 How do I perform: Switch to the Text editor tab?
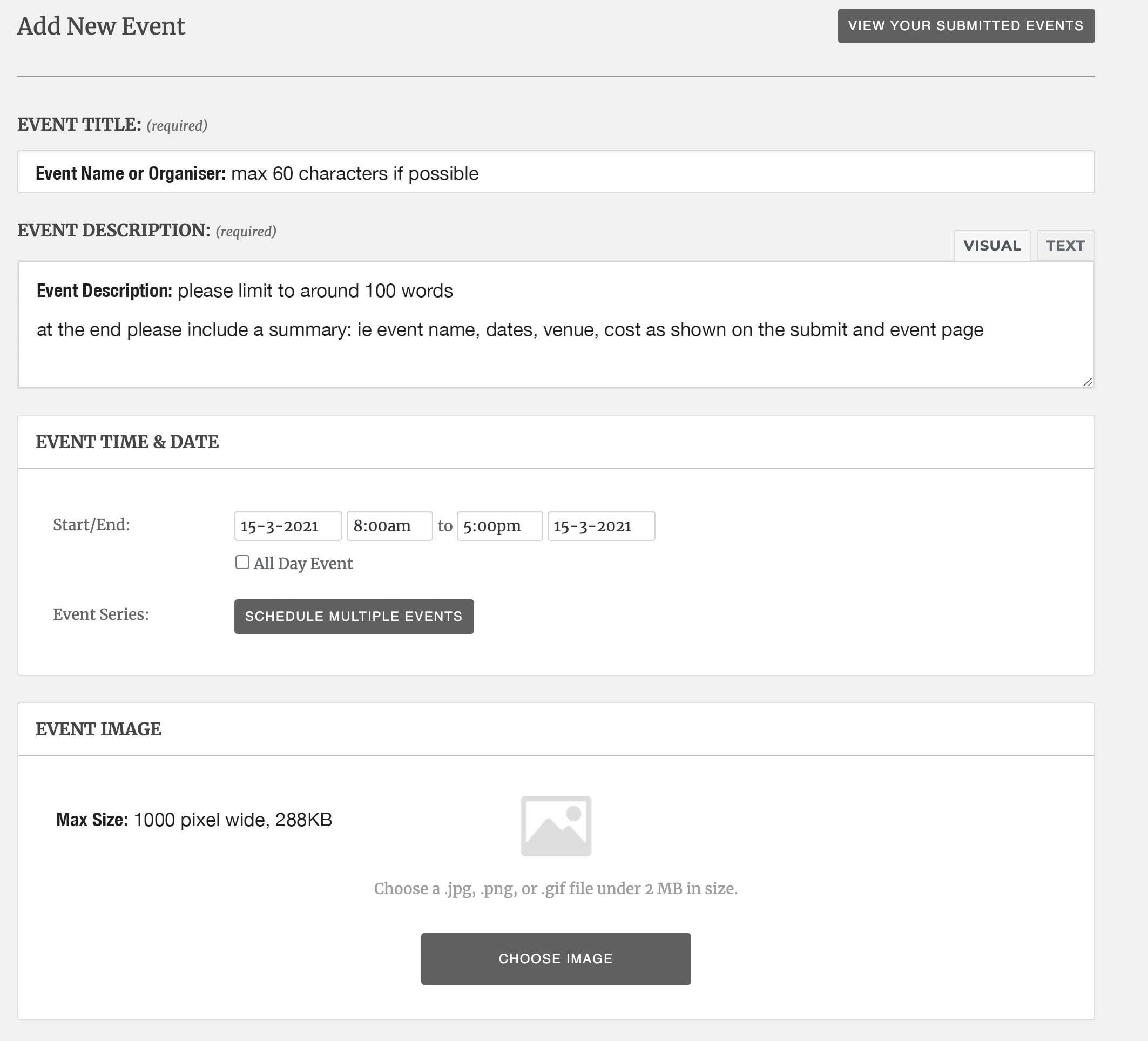[x=1065, y=246]
